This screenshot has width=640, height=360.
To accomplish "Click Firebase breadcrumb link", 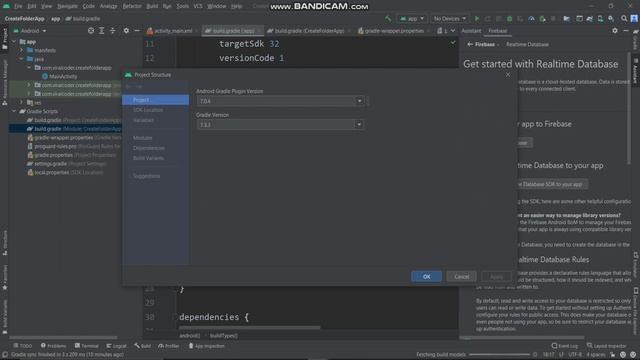I will pos(485,44).
